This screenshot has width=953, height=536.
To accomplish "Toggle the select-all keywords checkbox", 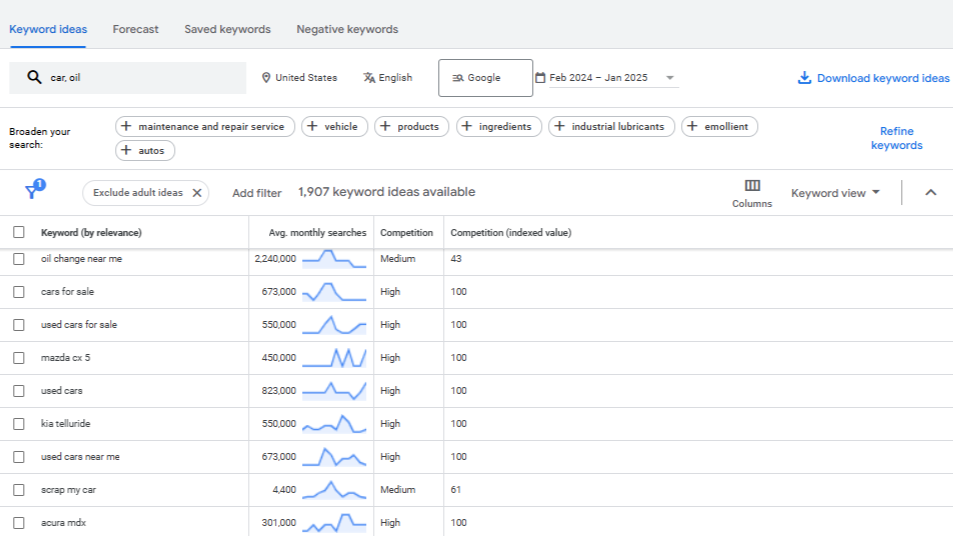I will pyautogui.click(x=19, y=232).
